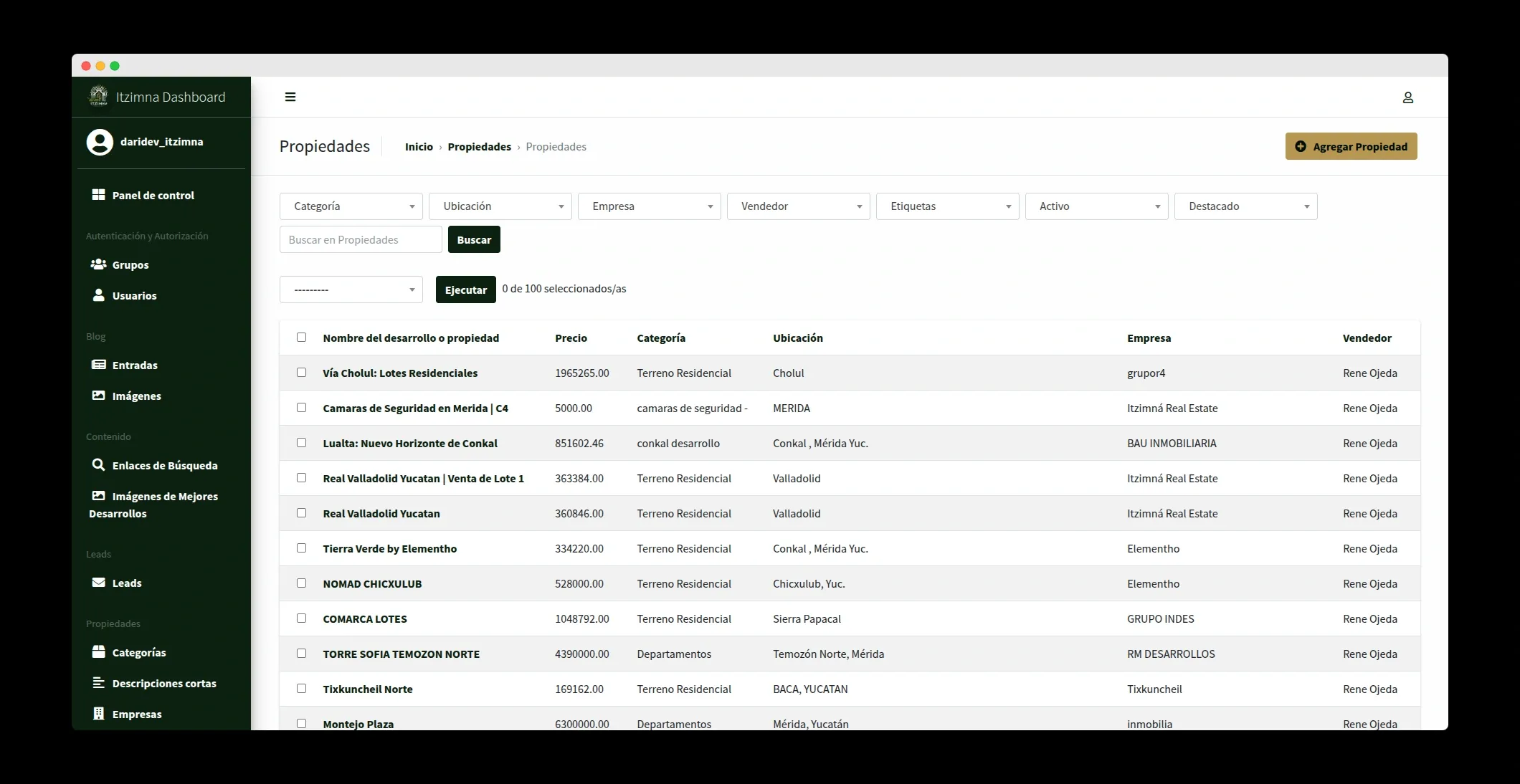The width and height of the screenshot is (1520, 784).
Task: Select the Enlaces de Búsqueda magnifier icon
Action: coord(99,465)
